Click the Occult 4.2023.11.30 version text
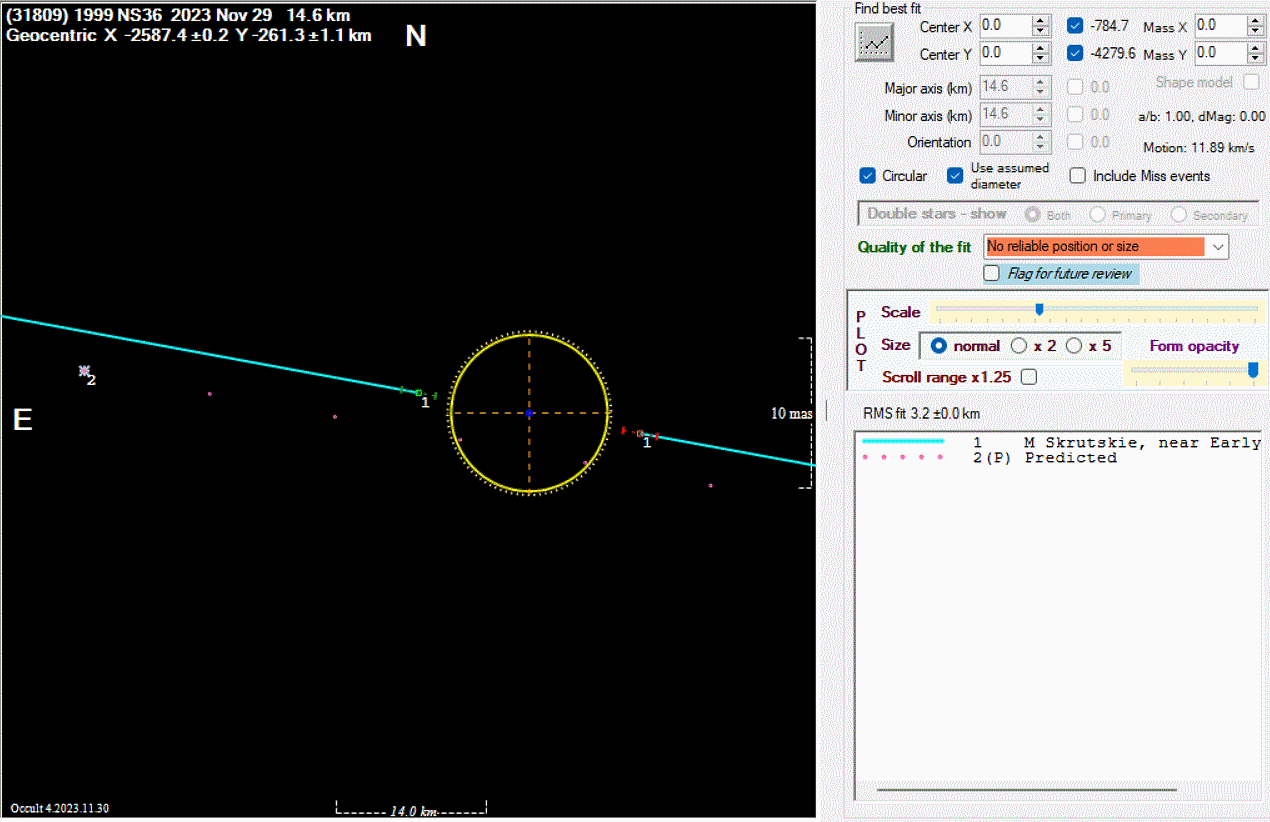 59,808
